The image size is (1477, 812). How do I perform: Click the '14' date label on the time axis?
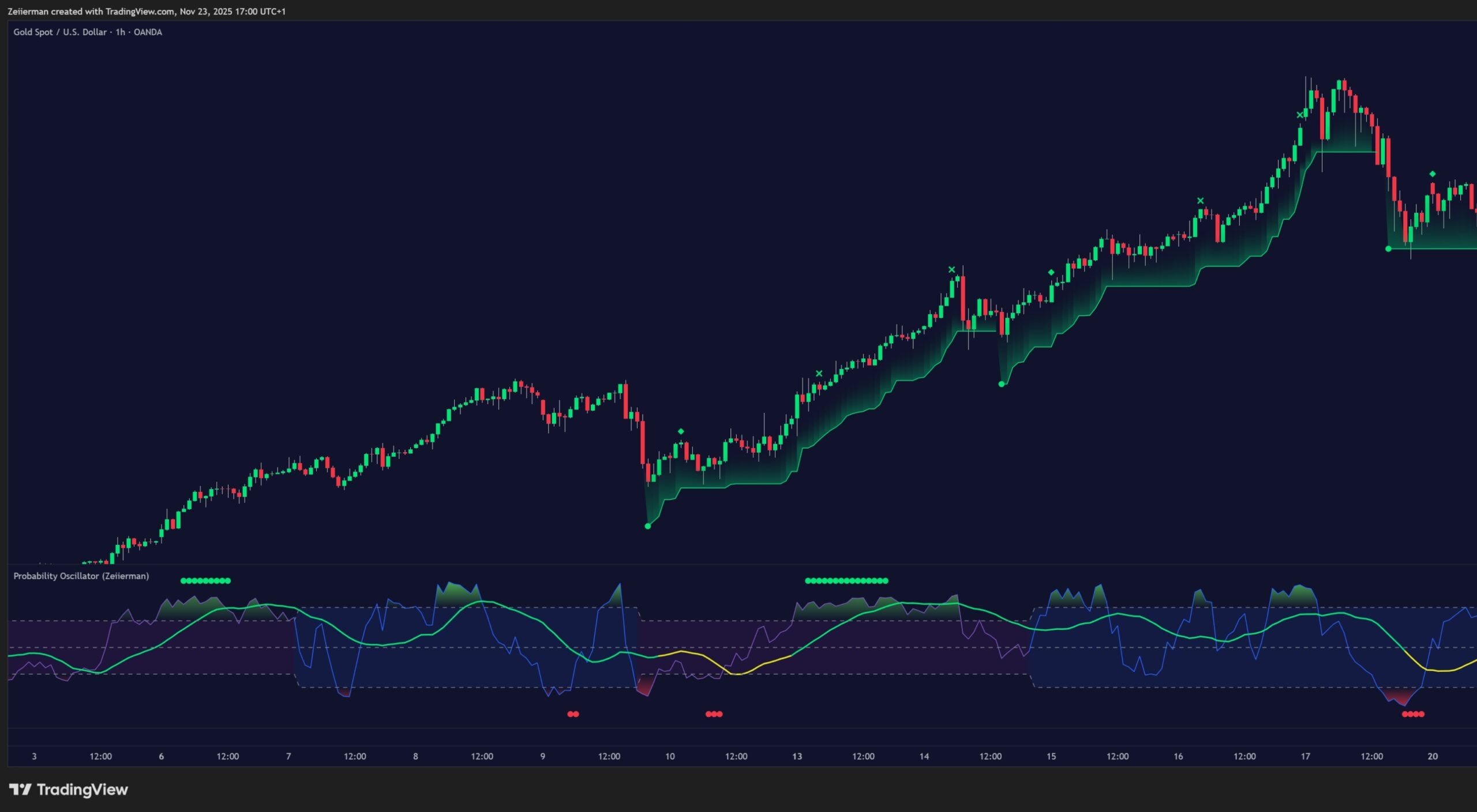pos(924,756)
